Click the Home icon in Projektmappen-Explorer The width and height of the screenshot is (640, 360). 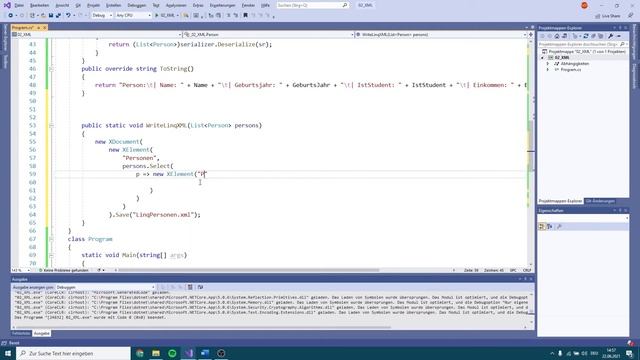557,36
